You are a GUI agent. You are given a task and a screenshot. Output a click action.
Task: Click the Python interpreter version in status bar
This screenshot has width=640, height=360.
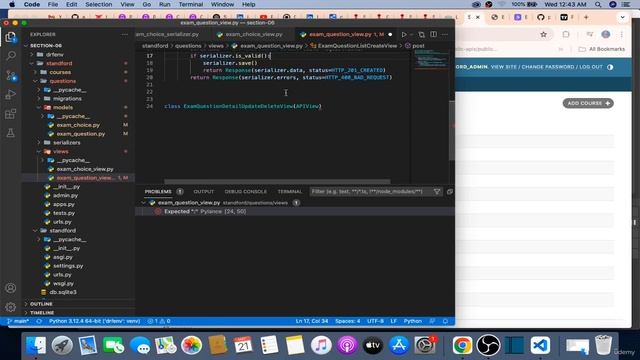pos(94,321)
